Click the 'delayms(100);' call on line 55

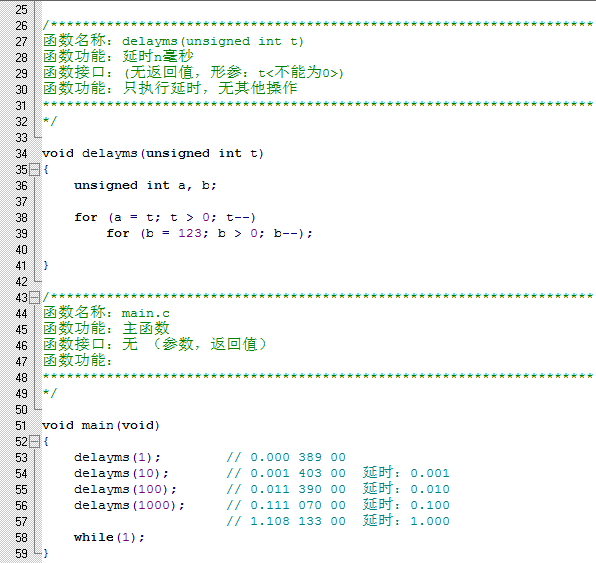pos(125,489)
